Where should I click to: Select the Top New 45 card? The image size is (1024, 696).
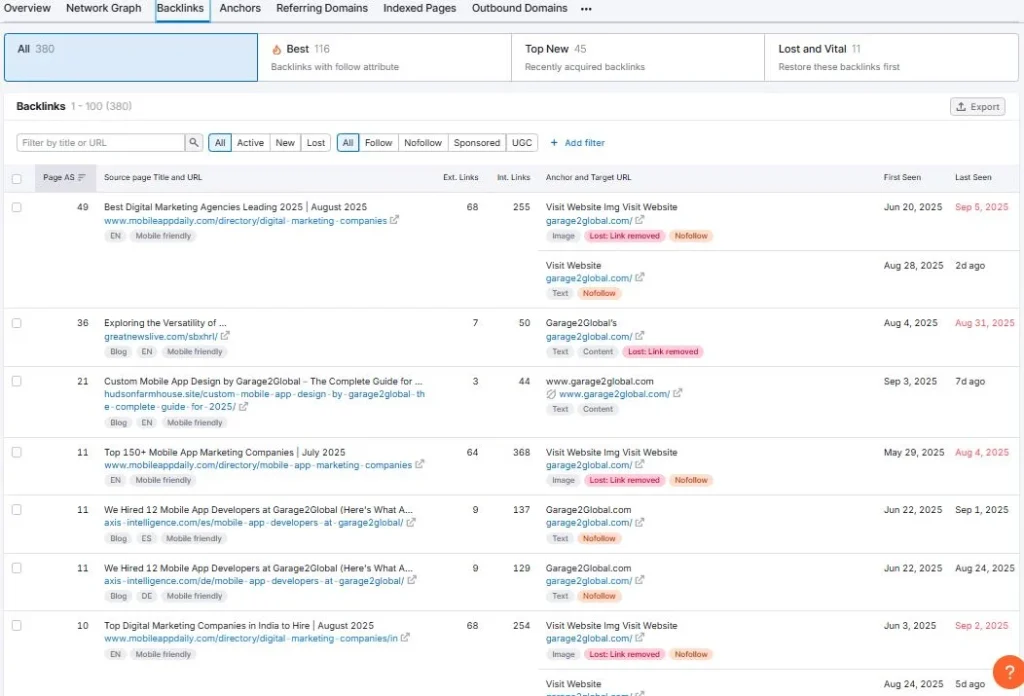[x=637, y=57]
